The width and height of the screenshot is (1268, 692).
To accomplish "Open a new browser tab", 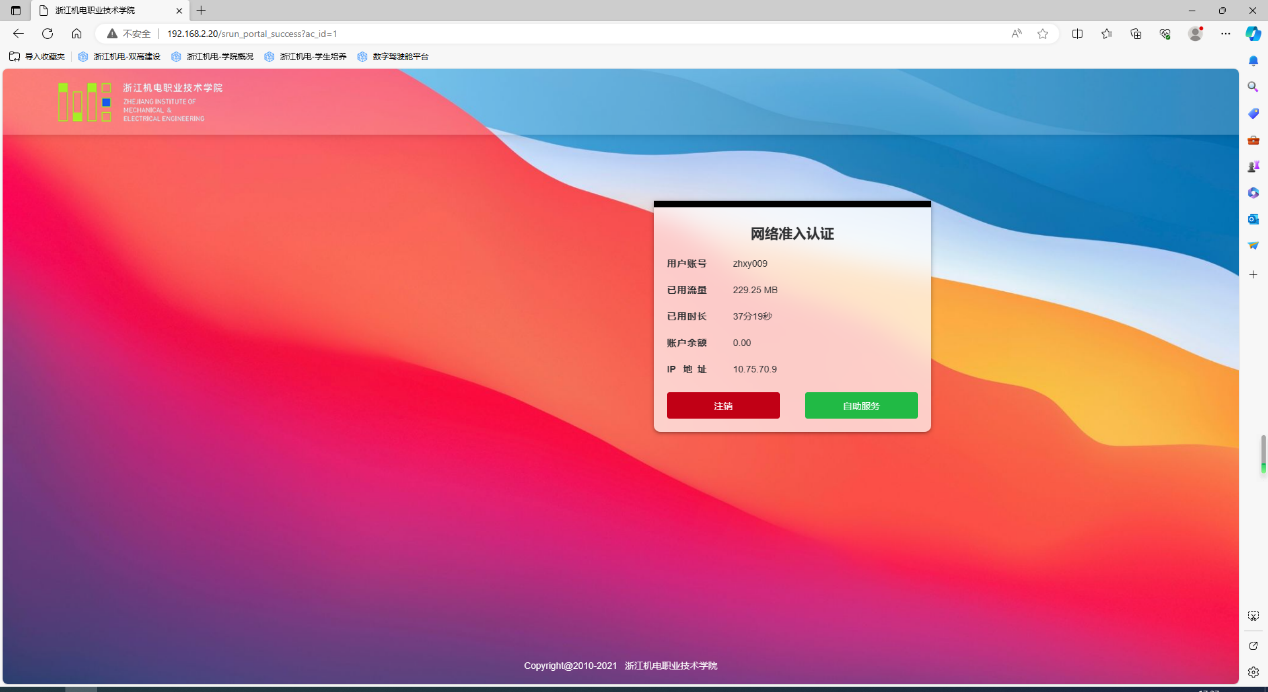I will pos(201,10).
